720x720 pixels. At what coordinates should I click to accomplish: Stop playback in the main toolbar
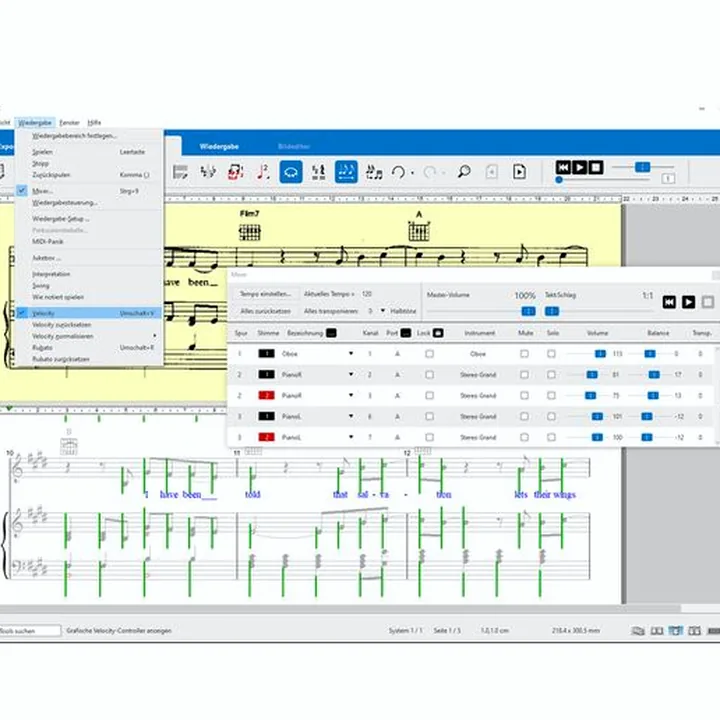(x=596, y=168)
